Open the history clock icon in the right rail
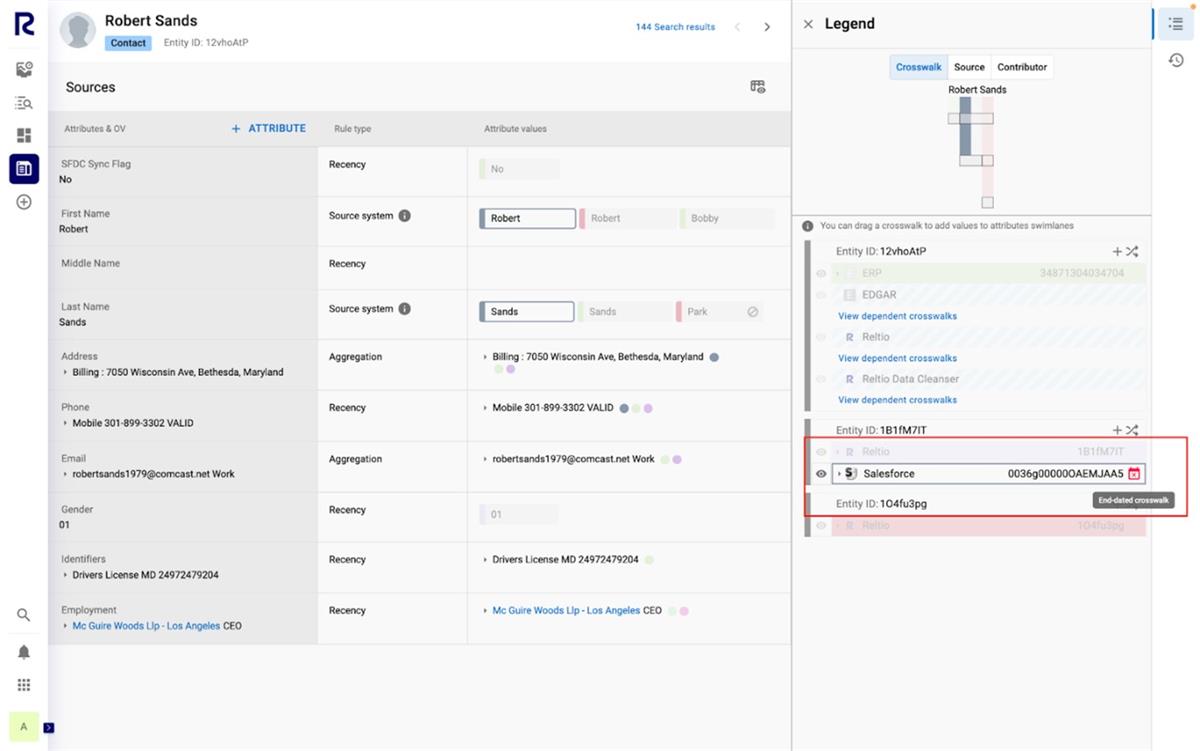Viewport: 1200px width, 751px height. tap(1175, 60)
